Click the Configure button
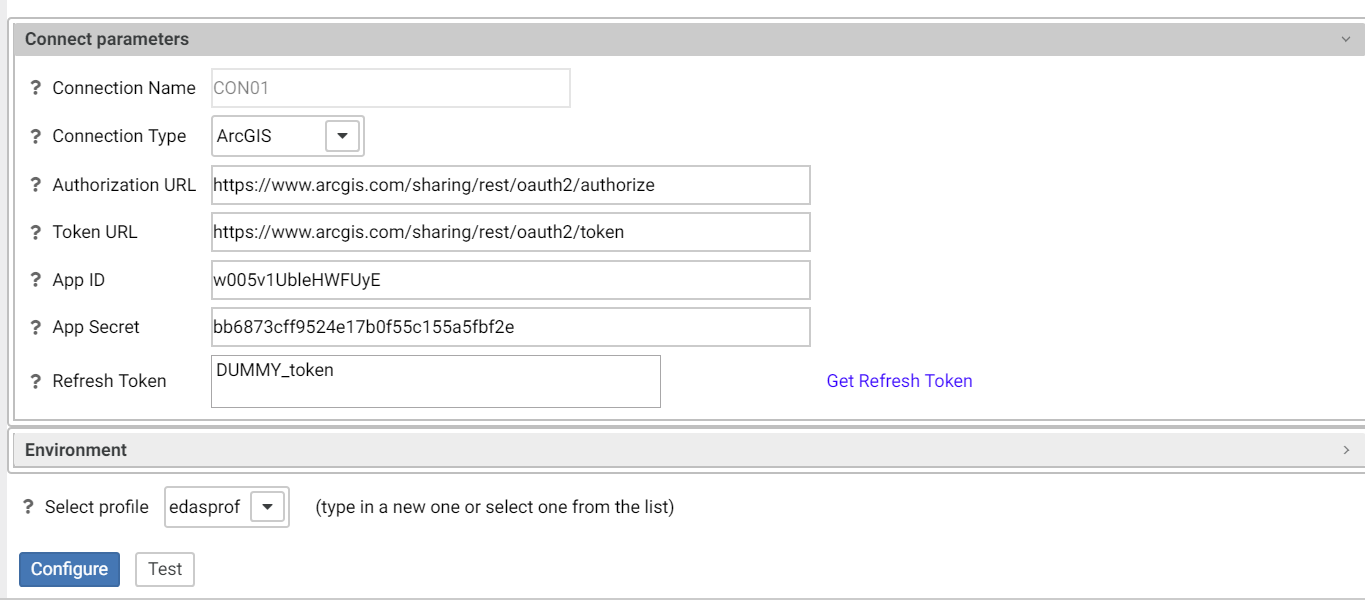Viewport: 1365px width, 603px height. (x=69, y=569)
